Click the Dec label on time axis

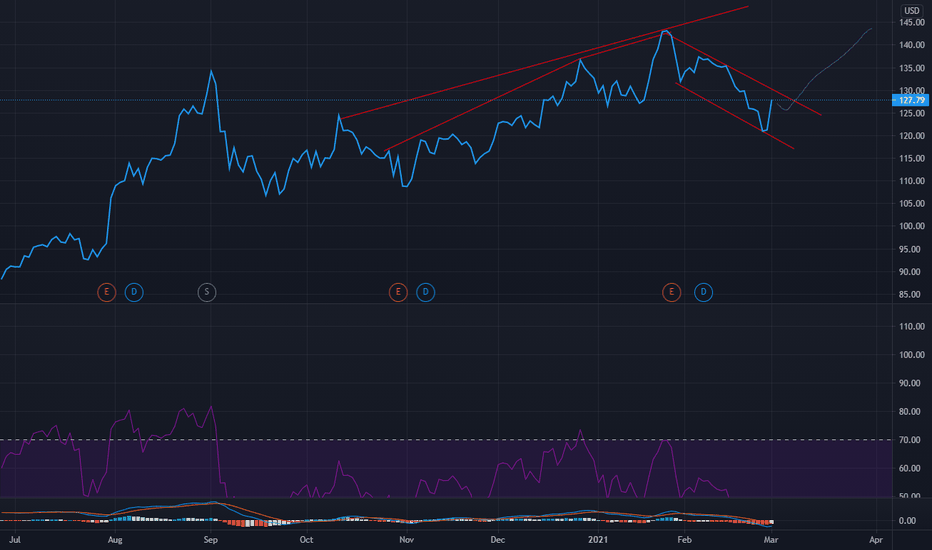[498, 540]
